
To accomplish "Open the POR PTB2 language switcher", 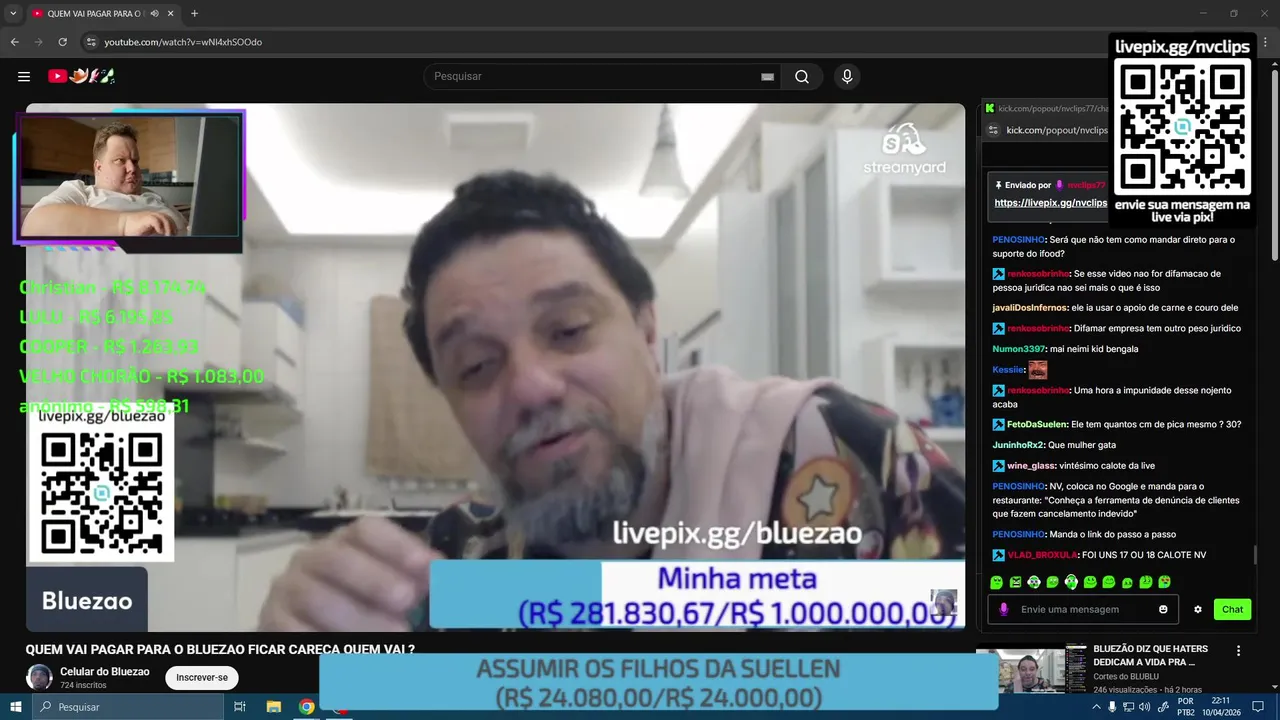I will pos(1186,707).
